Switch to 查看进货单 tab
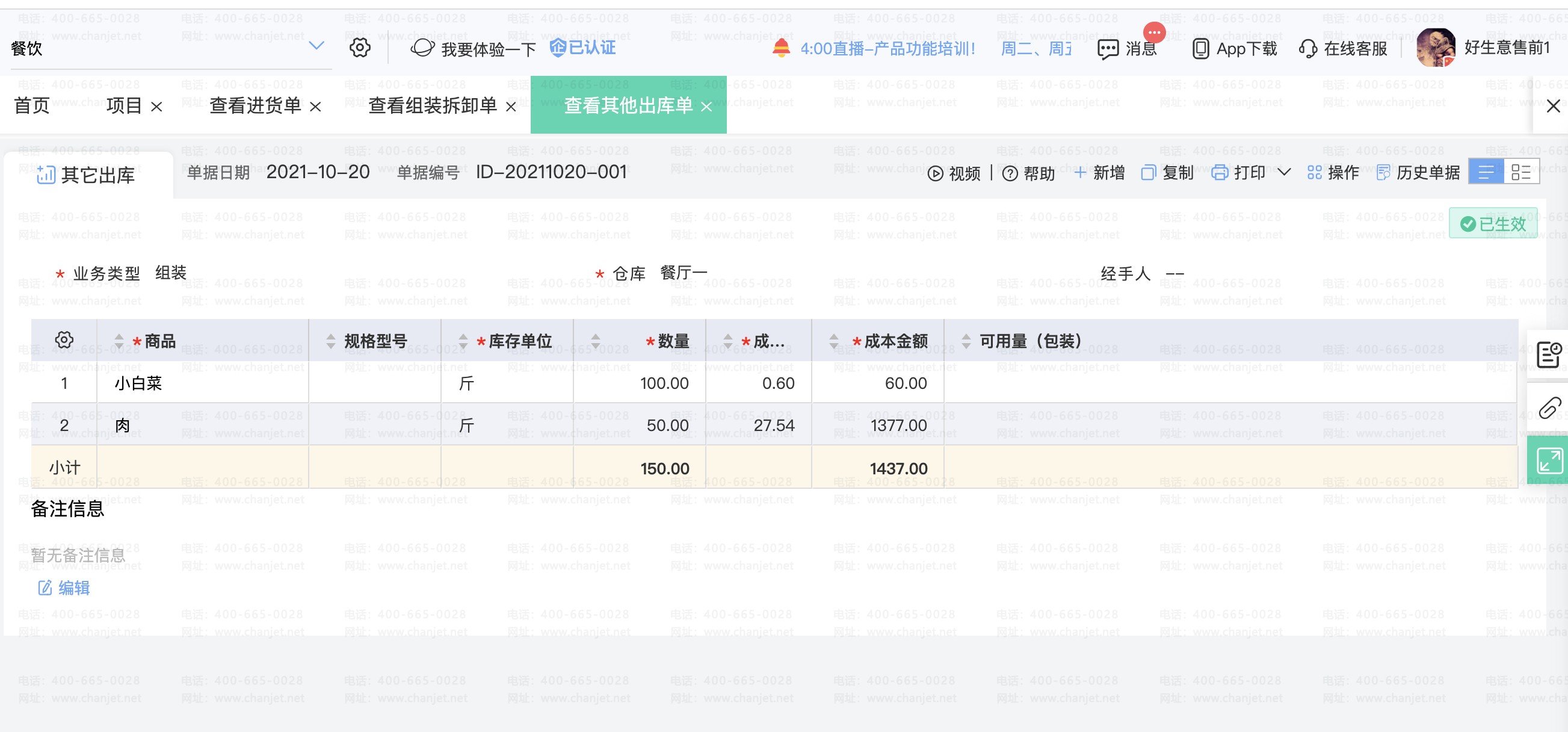Viewport: 1568px width, 732px height. [255, 106]
